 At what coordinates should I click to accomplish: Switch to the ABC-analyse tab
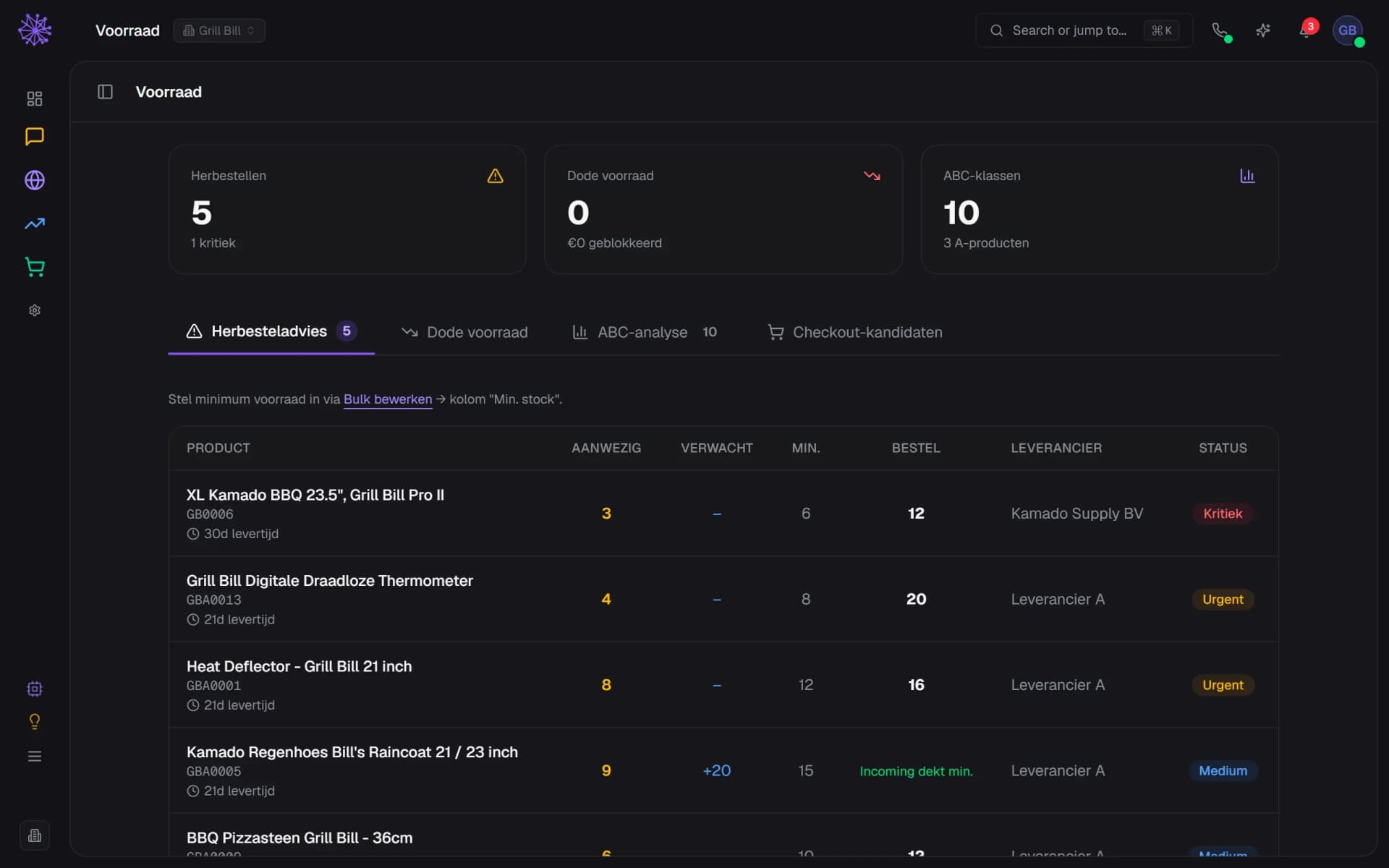(644, 332)
